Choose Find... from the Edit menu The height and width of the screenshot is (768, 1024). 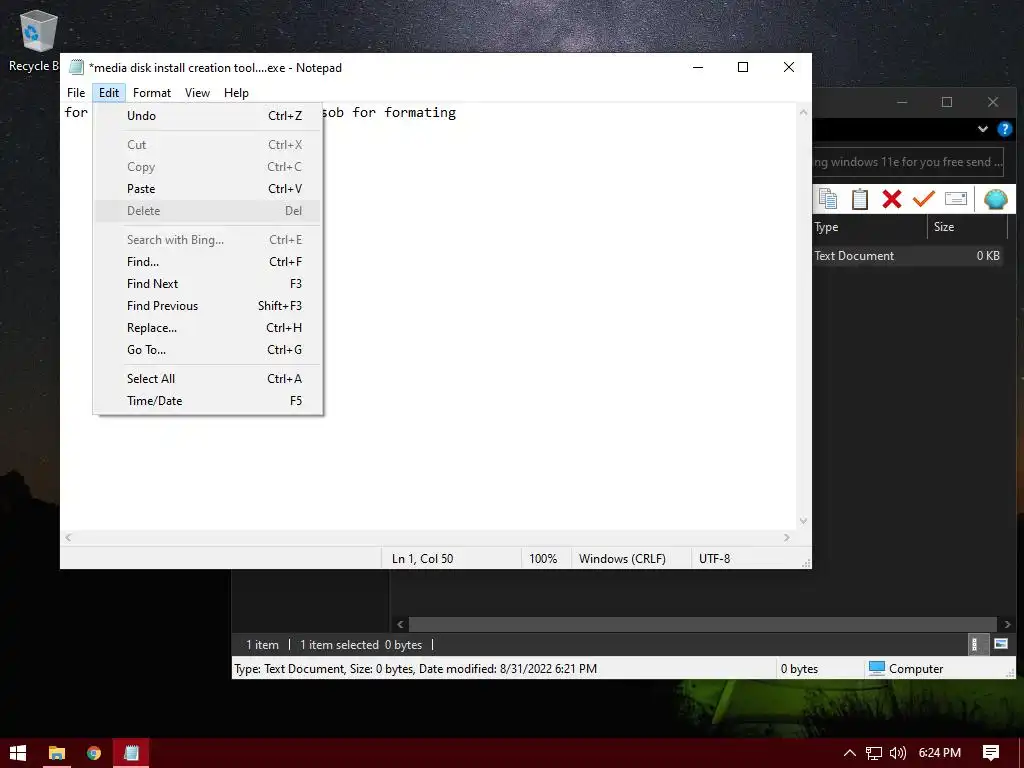(208, 262)
